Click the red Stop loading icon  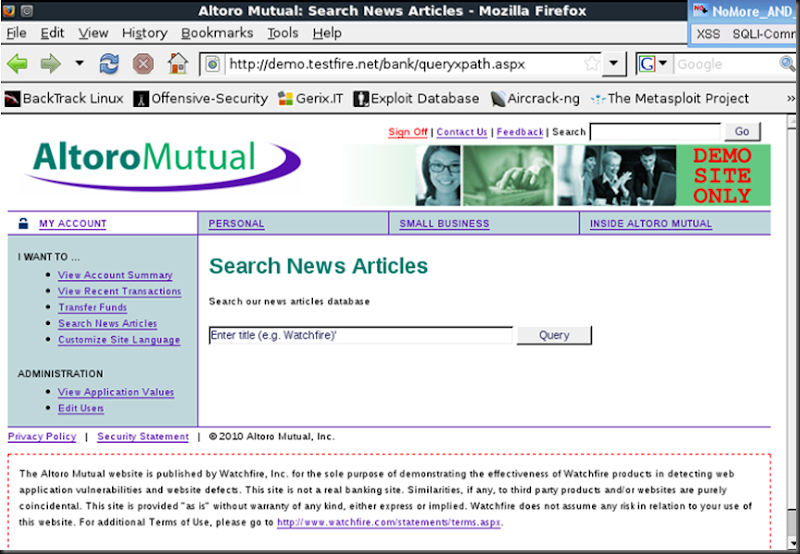point(143,64)
